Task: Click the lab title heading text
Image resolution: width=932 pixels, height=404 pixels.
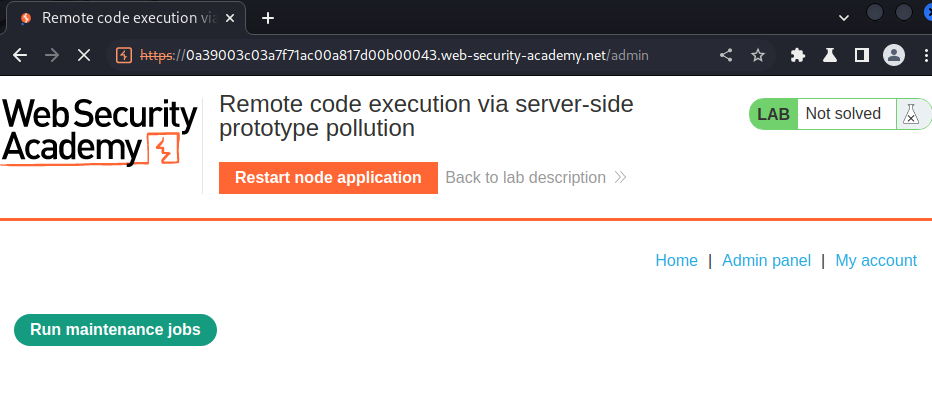Action: click(x=426, y=116)
